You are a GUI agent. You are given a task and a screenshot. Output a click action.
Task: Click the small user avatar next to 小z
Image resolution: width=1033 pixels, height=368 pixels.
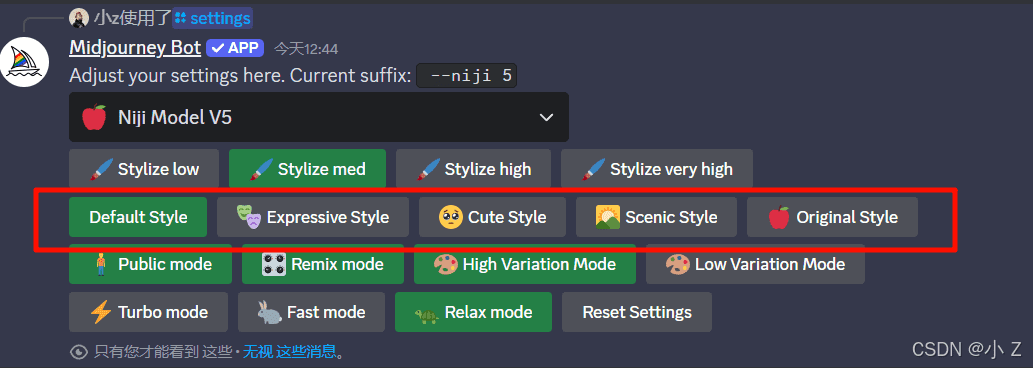78,18
